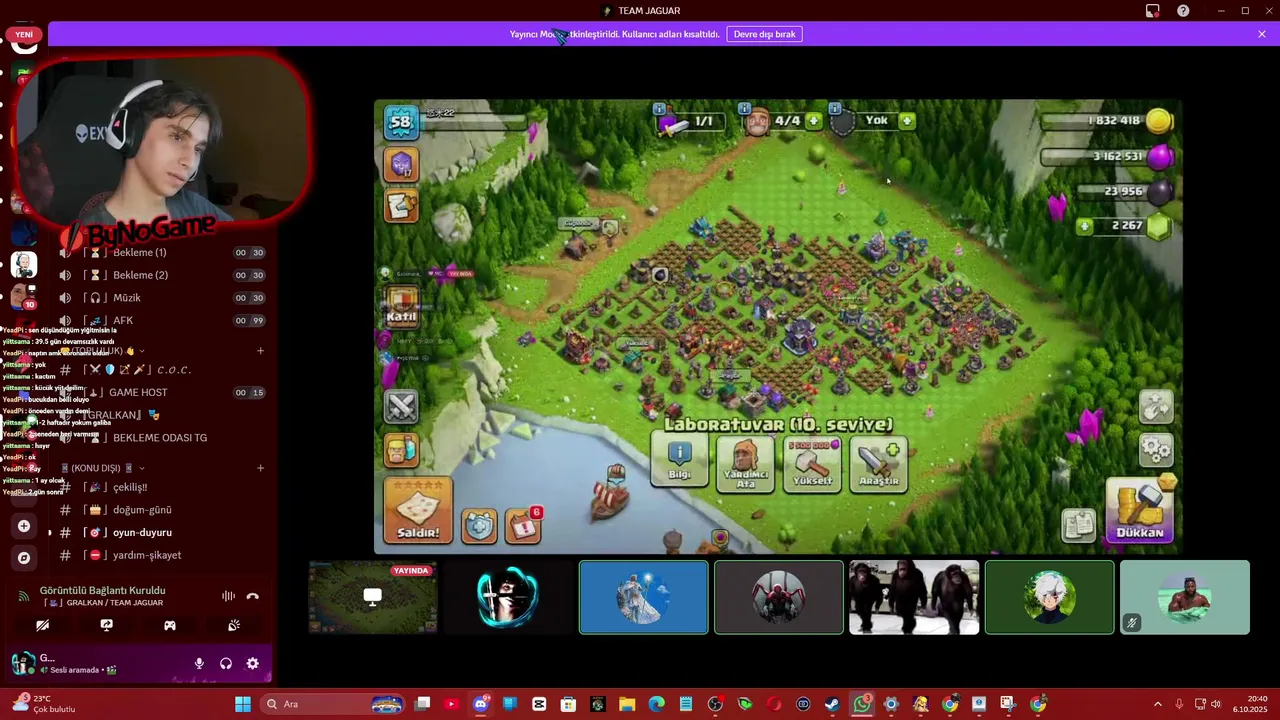Select the monkeys participant tile
Image resolution: width=1280 pixels, height=720 pixels.
pos(914,598)
